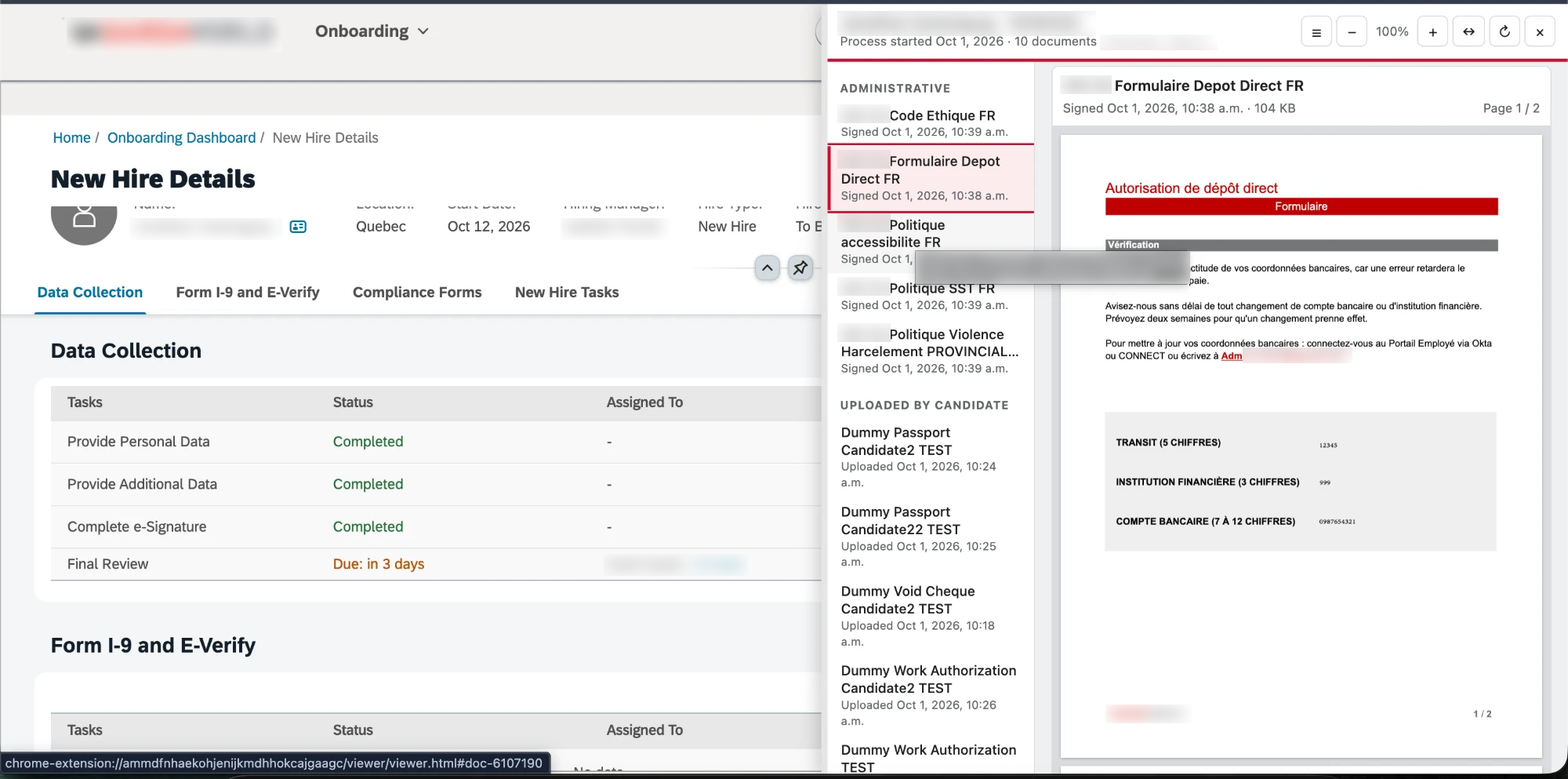
Task: Zoom in with the plus button
Action: tap(1432, 32)
